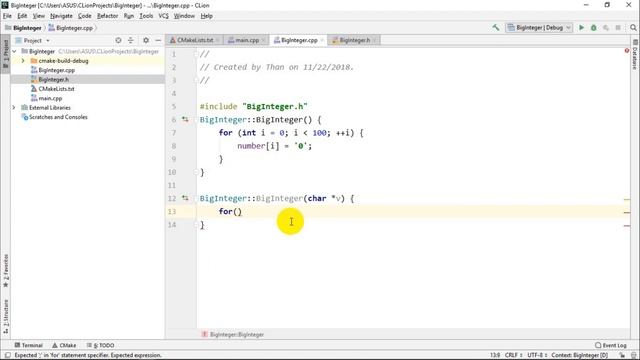Click UTF-8 encoding in status bar
640x360 pixels.
pos(537,356)
